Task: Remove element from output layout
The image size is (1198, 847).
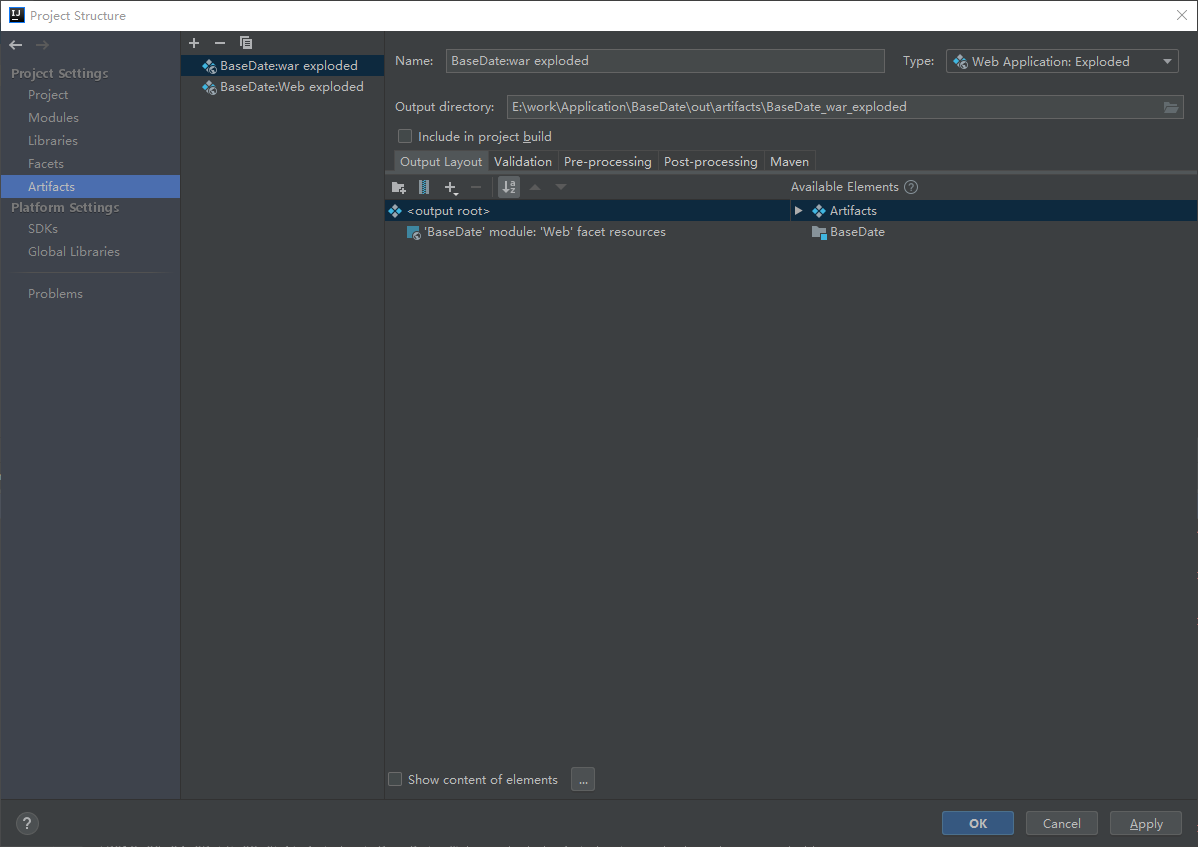Action: 476,187
